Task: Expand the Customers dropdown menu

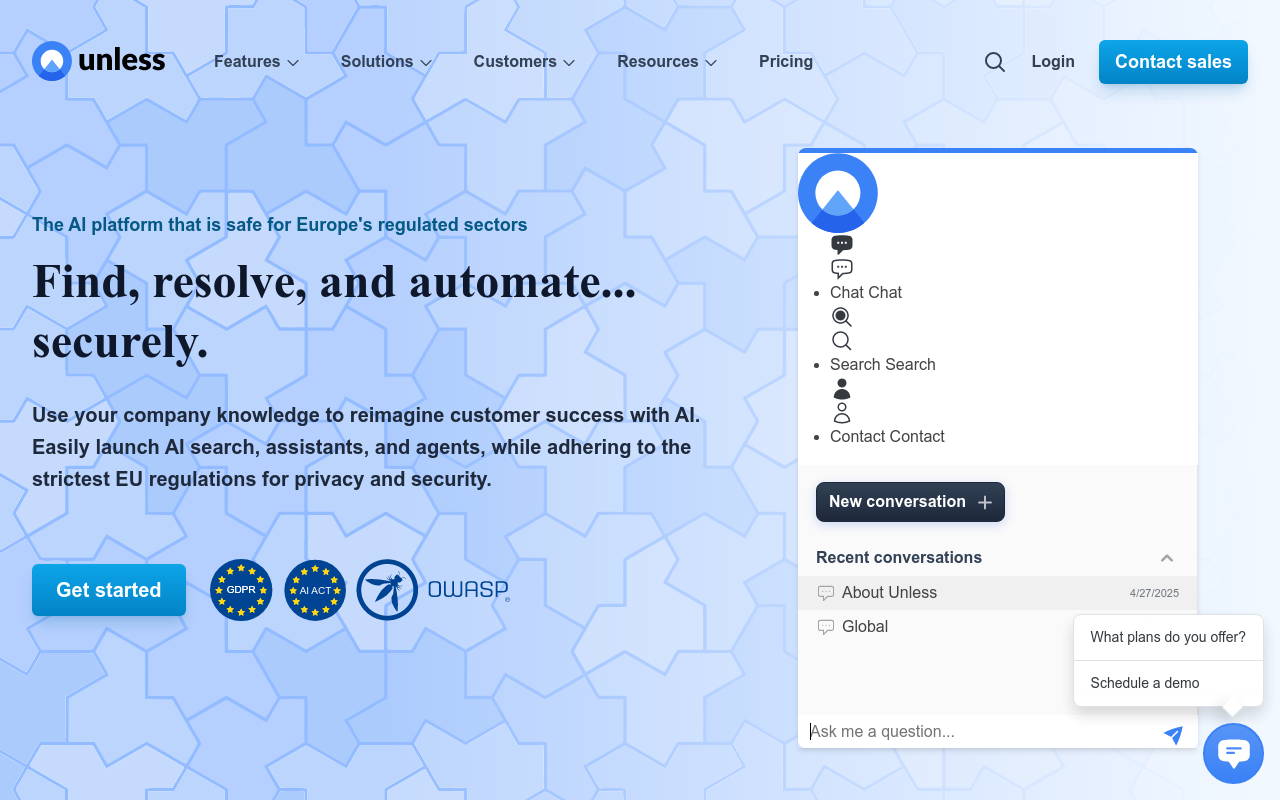Action: [524, 61]
